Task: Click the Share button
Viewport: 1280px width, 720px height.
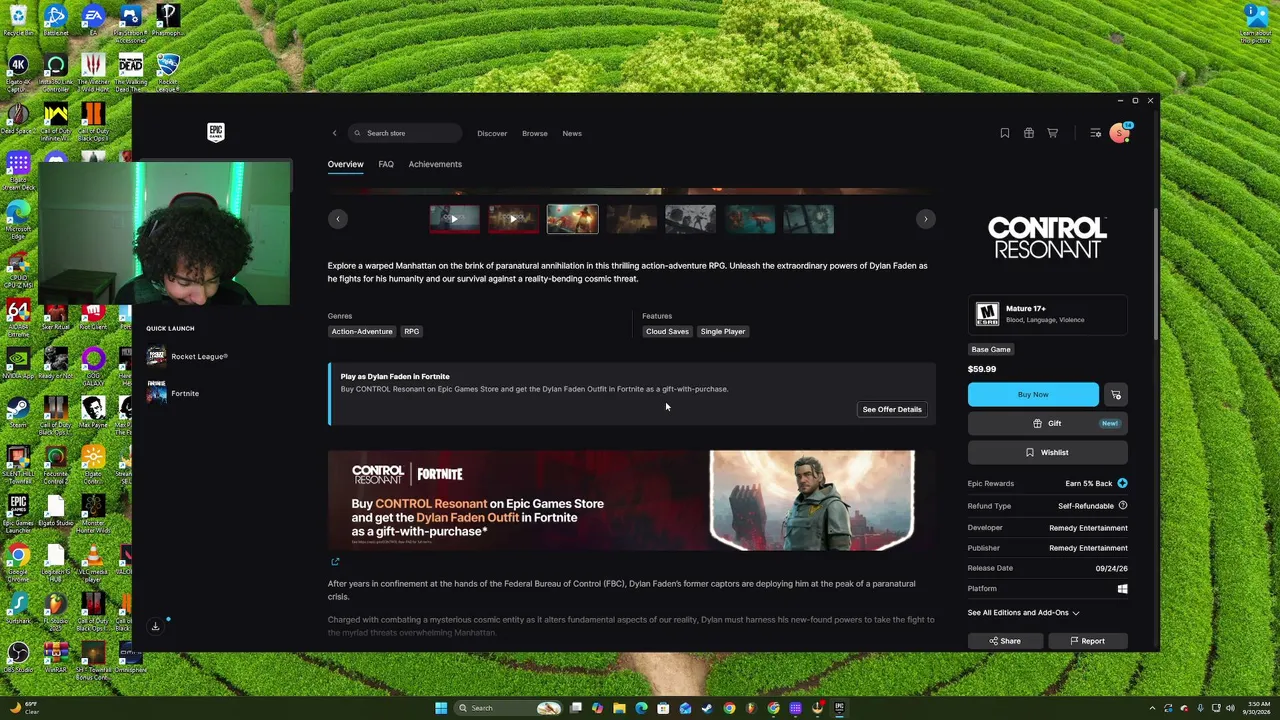Action: pyautogui.click(x=1005, y=641)
